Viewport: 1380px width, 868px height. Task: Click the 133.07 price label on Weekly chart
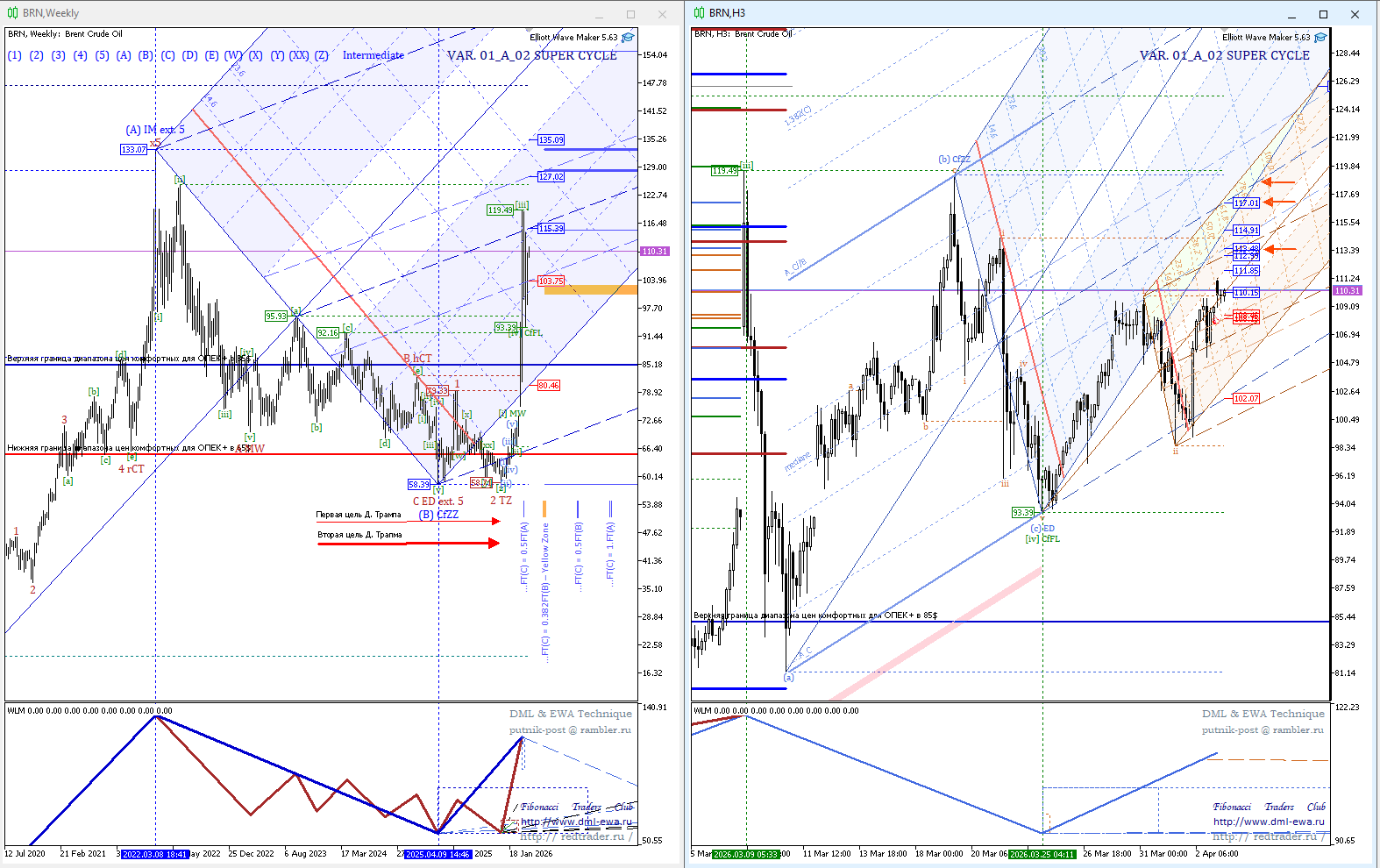click(133, 150)
